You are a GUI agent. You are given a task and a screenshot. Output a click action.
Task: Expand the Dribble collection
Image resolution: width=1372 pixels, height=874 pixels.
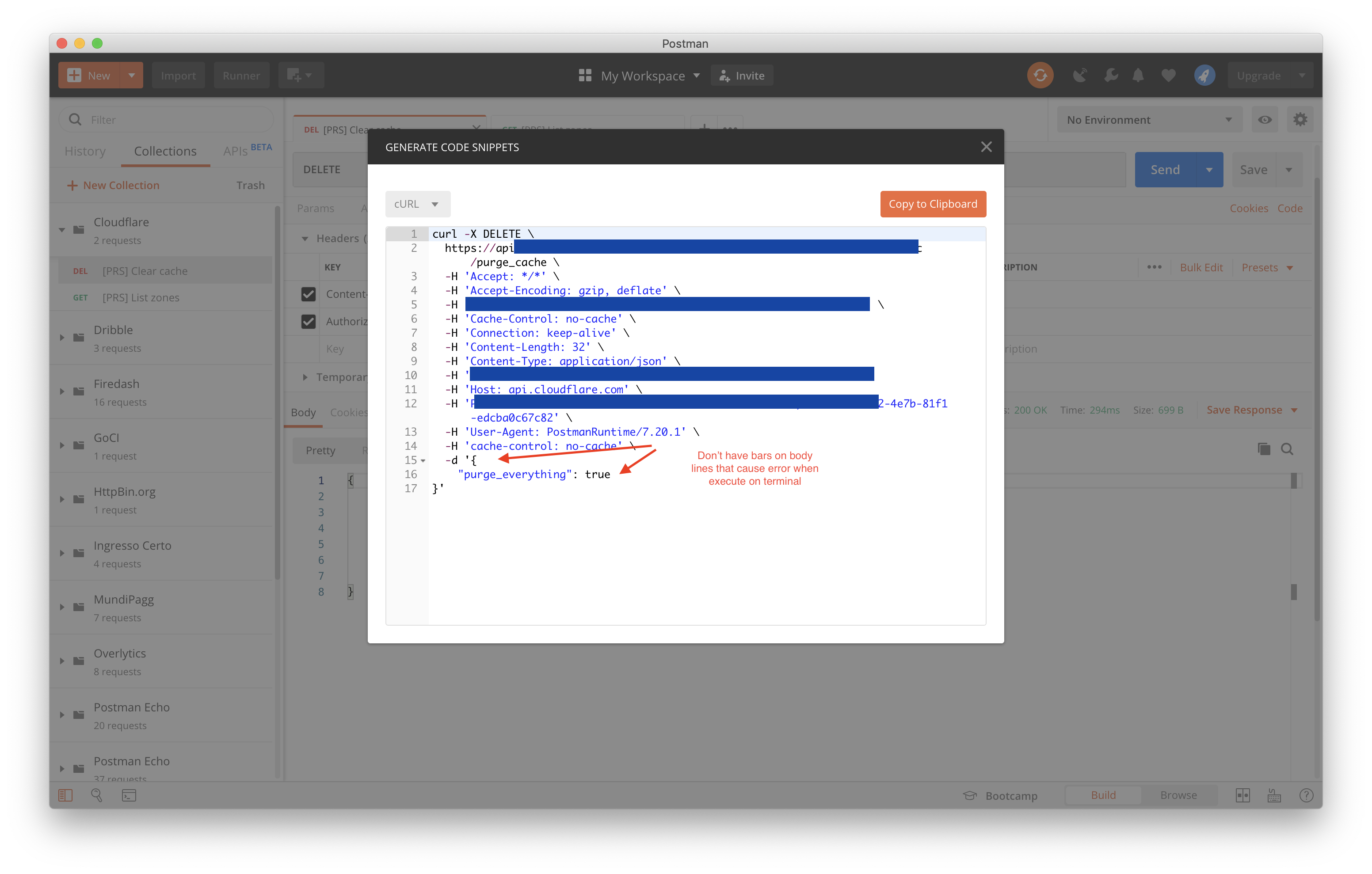[63, 337]
